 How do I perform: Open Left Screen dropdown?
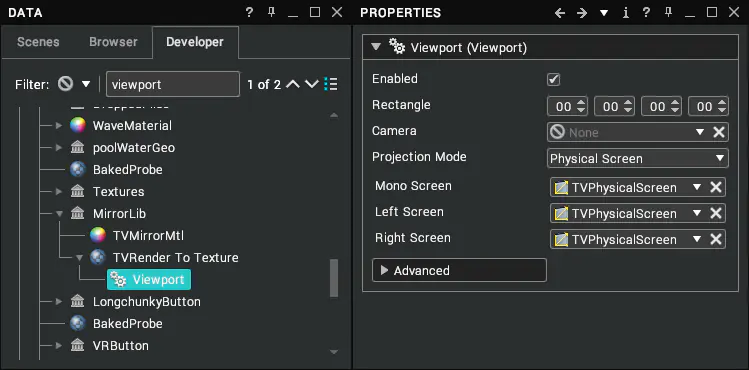point(697,213)
